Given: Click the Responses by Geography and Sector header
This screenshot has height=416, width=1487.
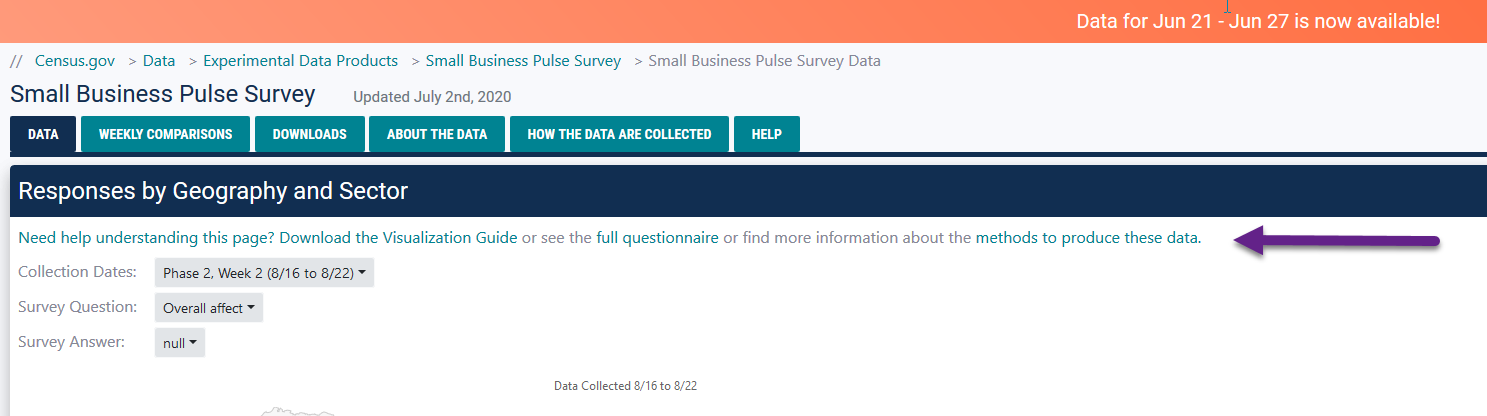Looking at the screenshot, I should coord(213,191).
